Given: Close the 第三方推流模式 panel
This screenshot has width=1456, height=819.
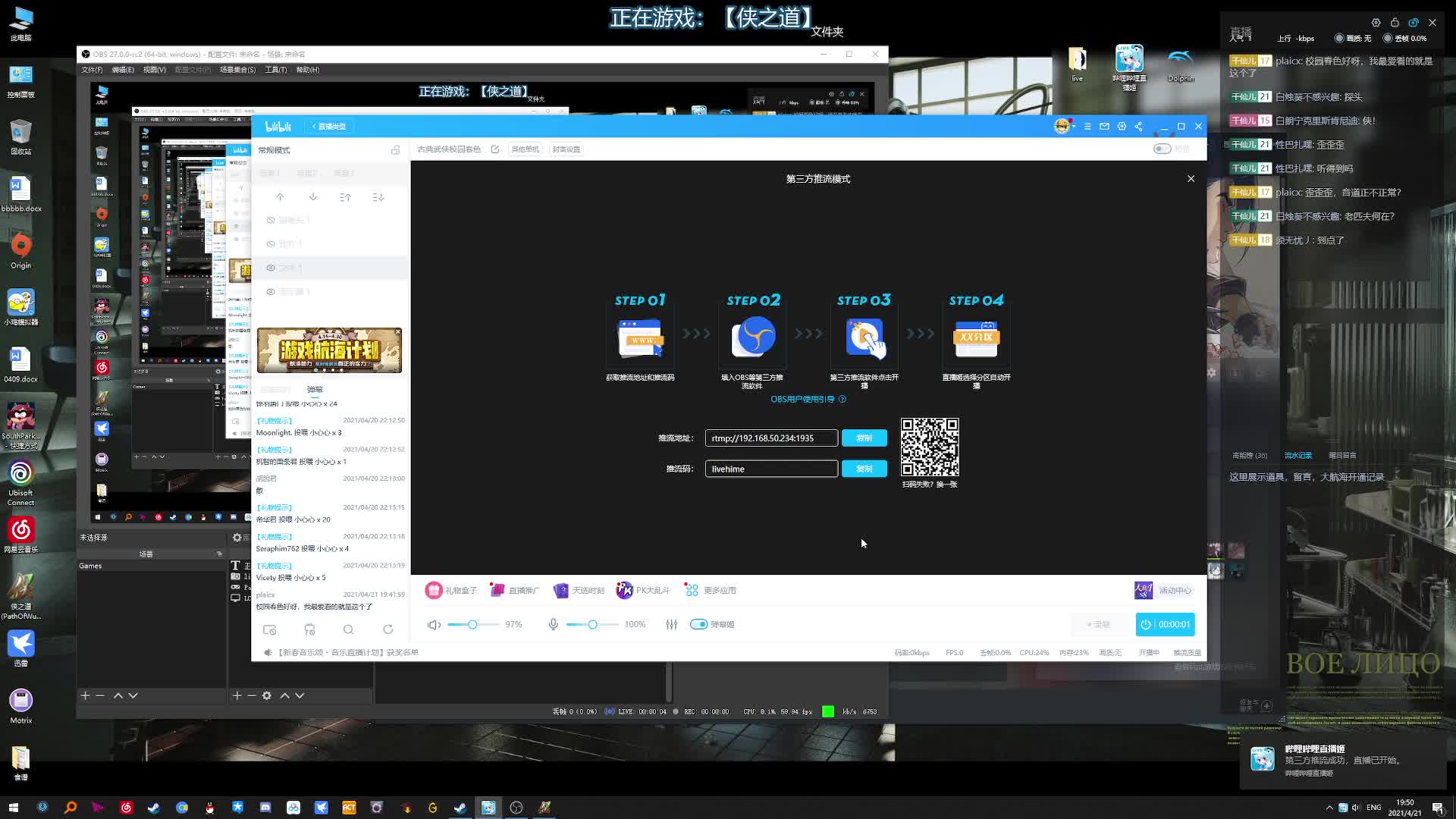Looking at the screenshot, I should click(x=1191, y=179).
